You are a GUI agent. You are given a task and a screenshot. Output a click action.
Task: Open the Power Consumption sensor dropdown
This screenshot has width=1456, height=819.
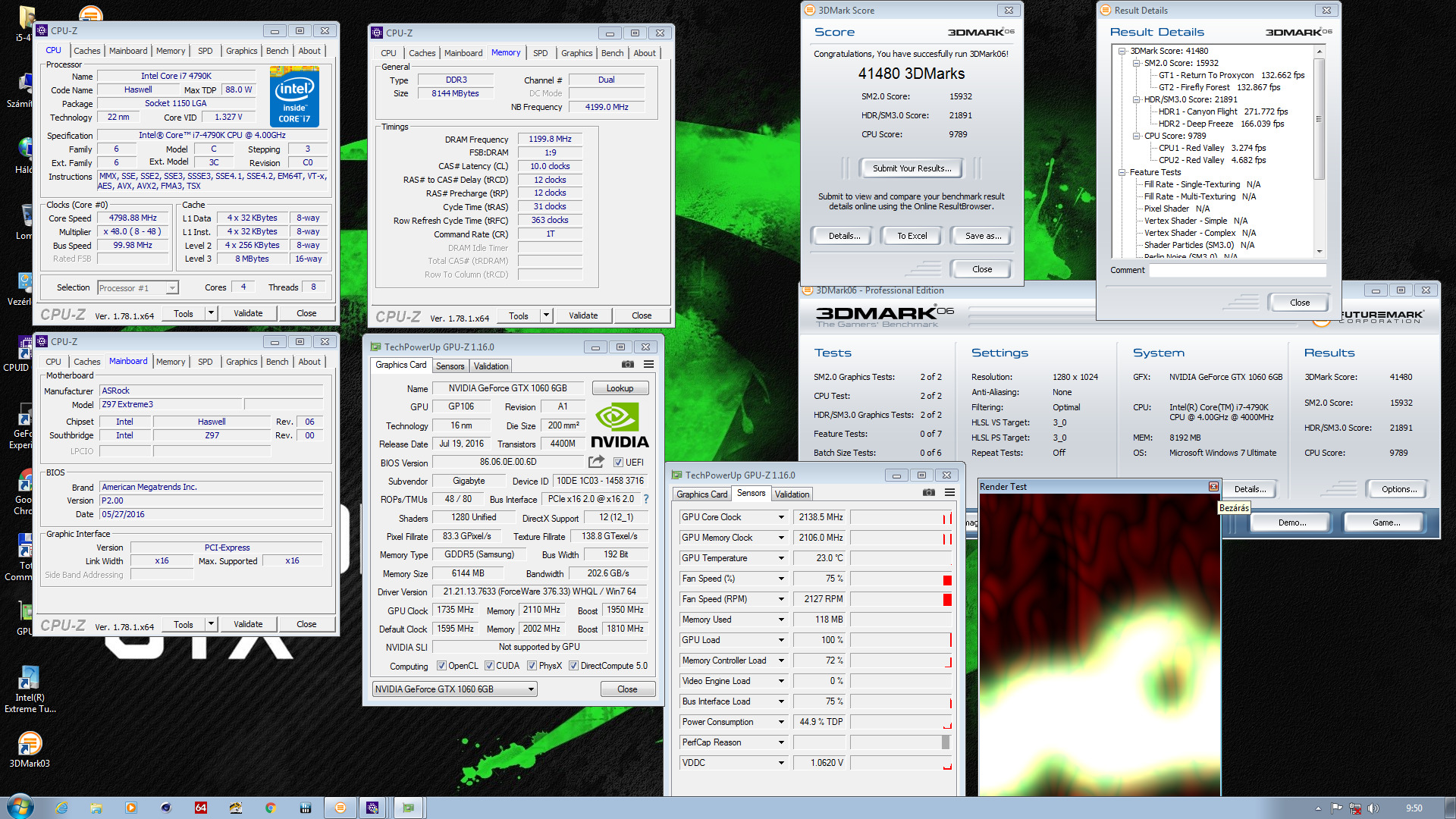[x=781, y=722]
